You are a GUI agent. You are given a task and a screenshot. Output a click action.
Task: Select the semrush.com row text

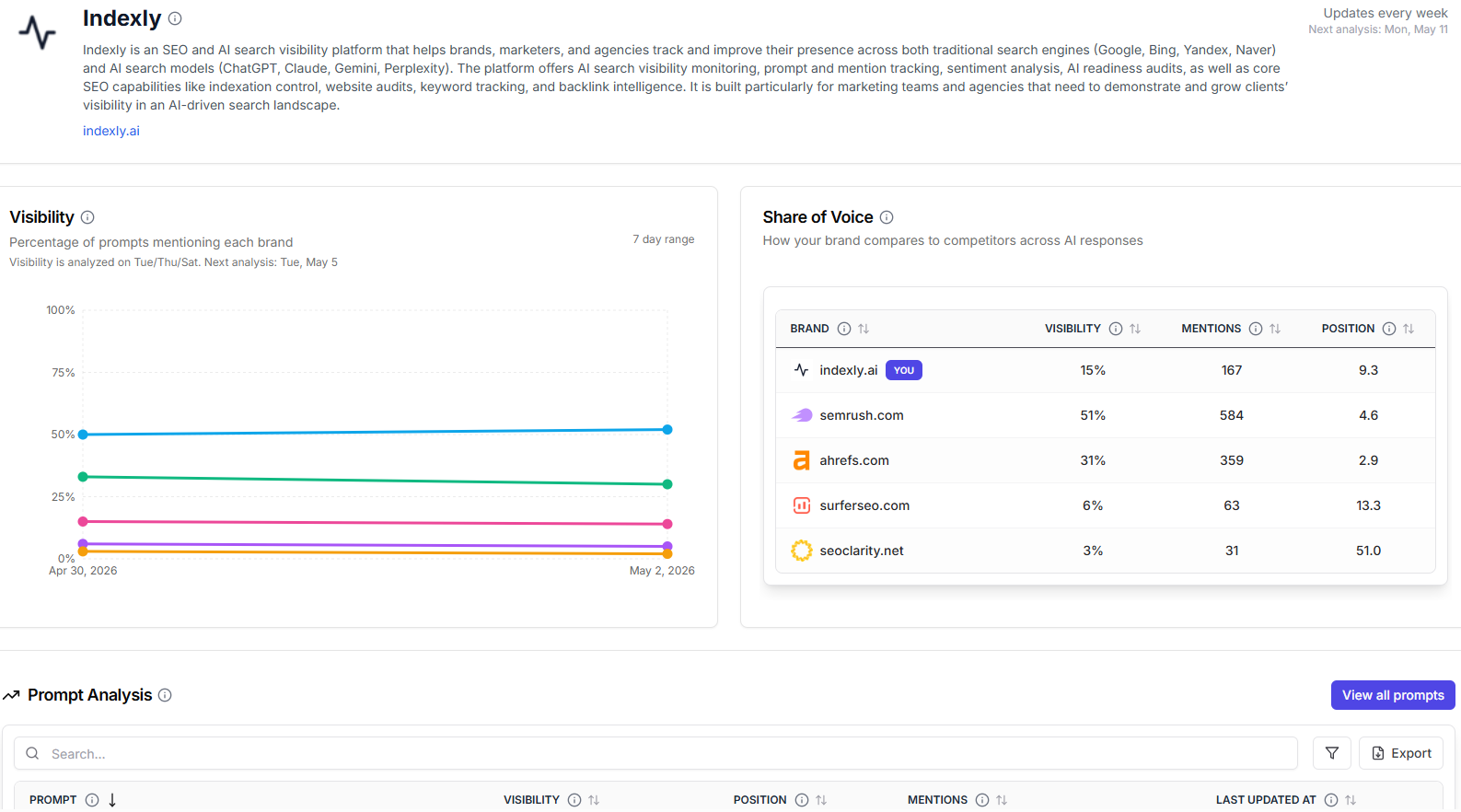point(862,415)
